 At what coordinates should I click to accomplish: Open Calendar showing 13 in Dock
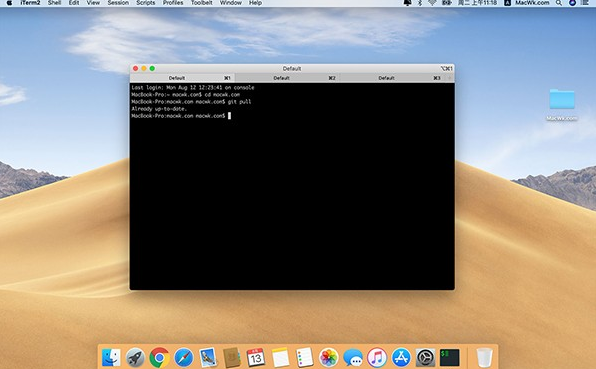coord(256,358)
